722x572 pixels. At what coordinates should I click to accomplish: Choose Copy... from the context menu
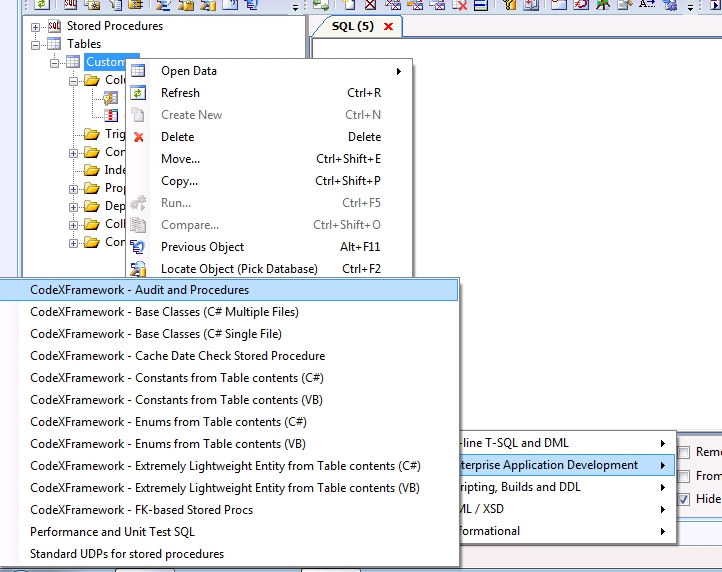(x=269, y=181)
